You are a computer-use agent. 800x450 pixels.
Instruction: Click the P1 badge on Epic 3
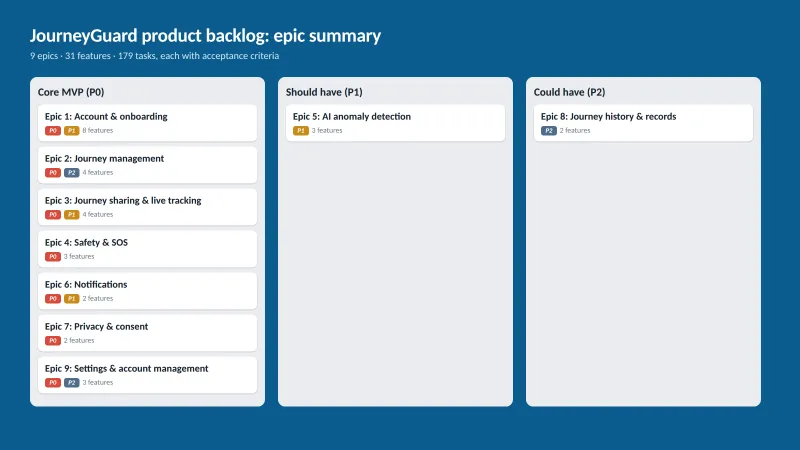coord(71,215)
